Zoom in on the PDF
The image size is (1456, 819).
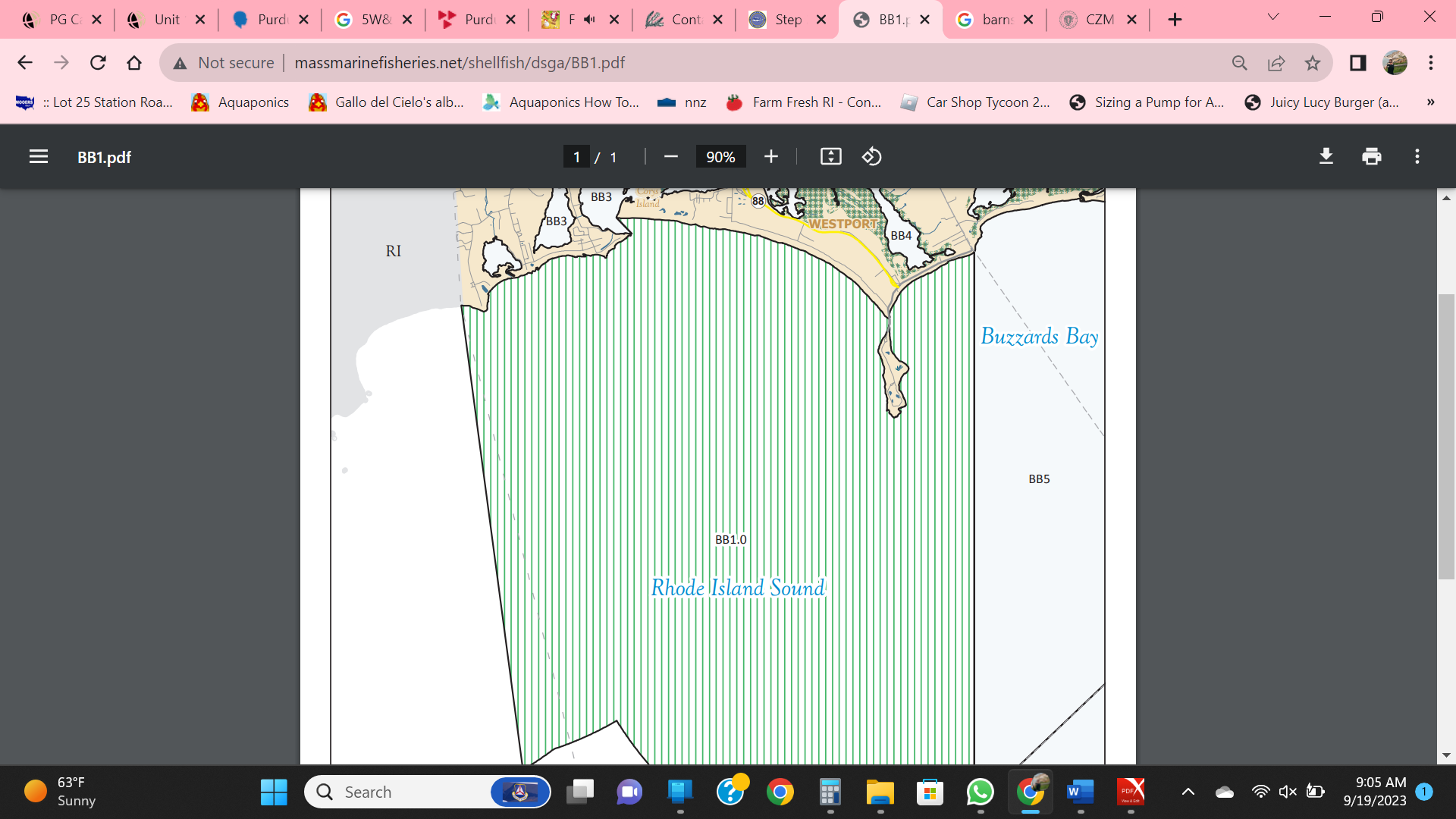coord(770,156)
